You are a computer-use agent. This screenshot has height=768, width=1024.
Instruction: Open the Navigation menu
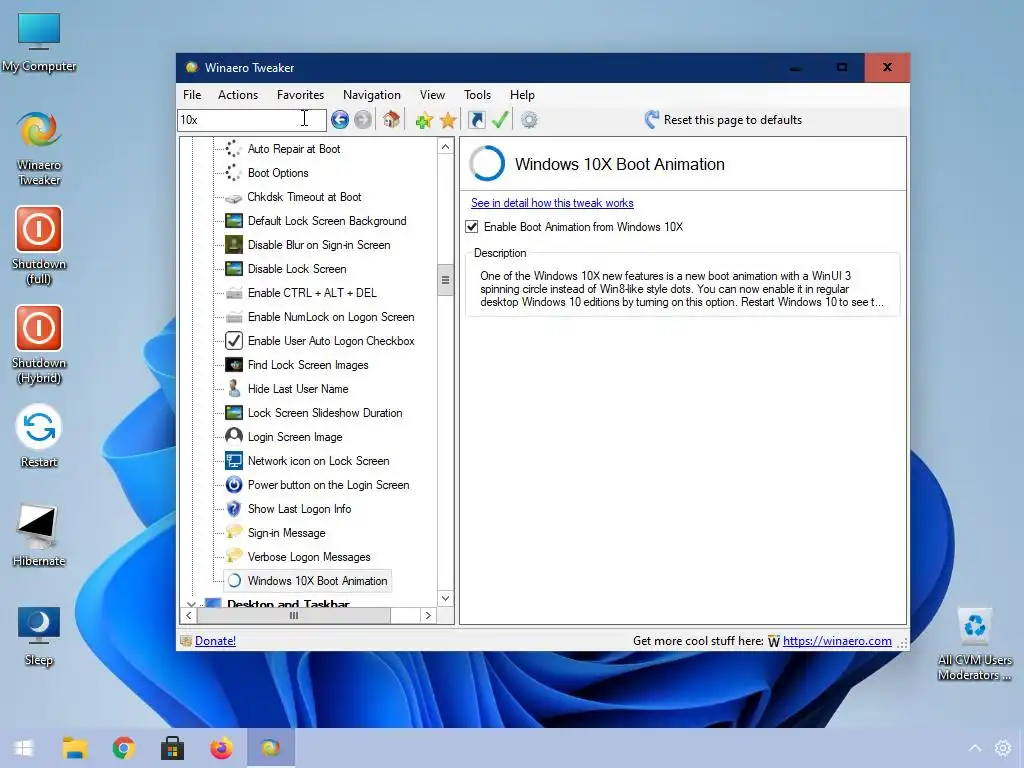click(x=372, y=95)
